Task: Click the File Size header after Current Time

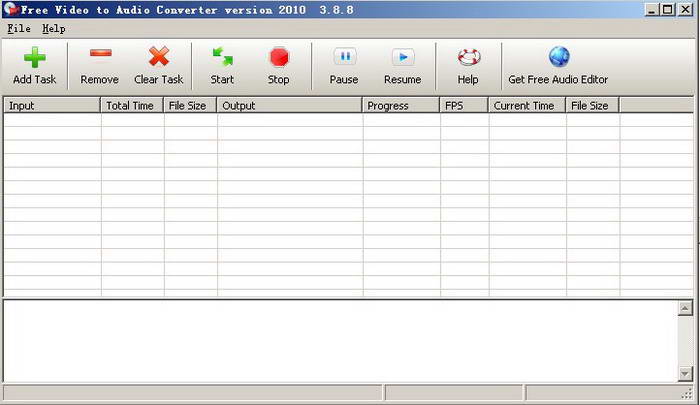Action: point(592,105)
